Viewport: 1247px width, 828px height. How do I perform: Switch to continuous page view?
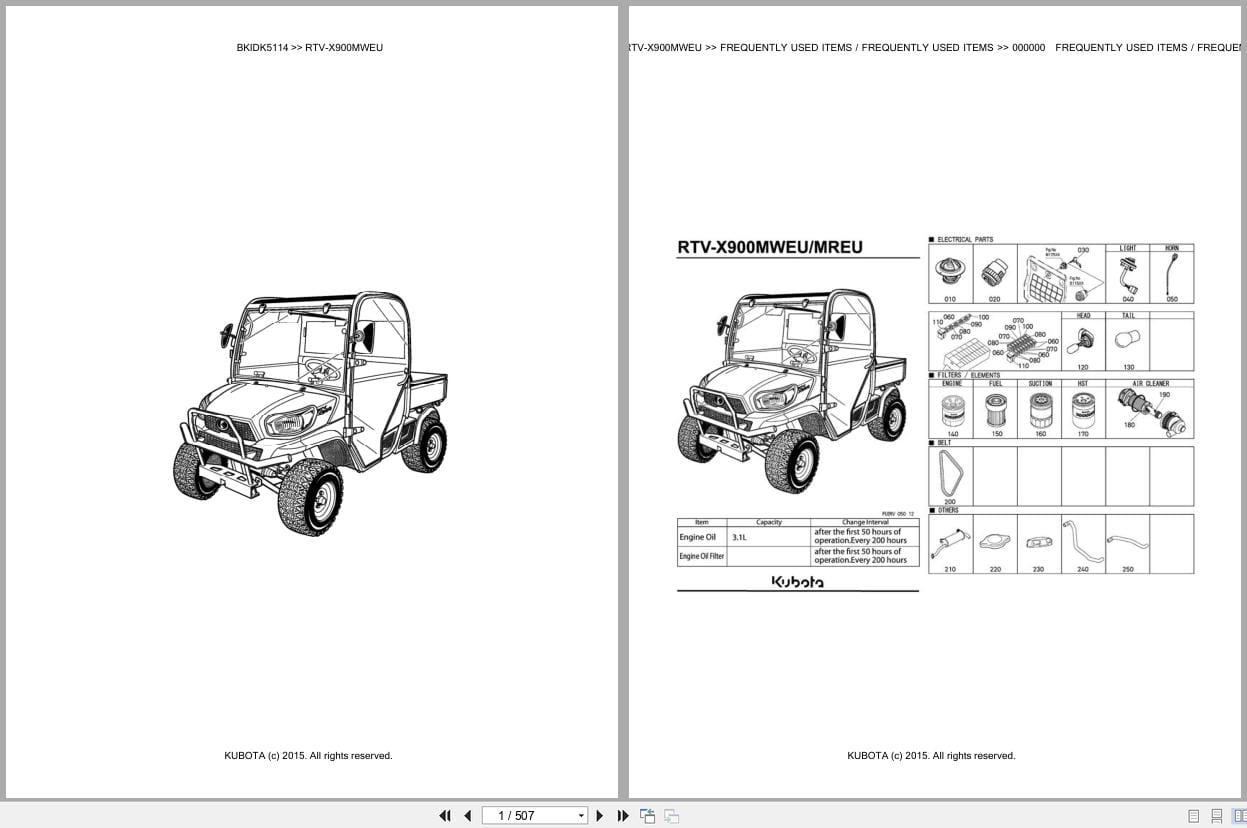(x=1216, y=816)
